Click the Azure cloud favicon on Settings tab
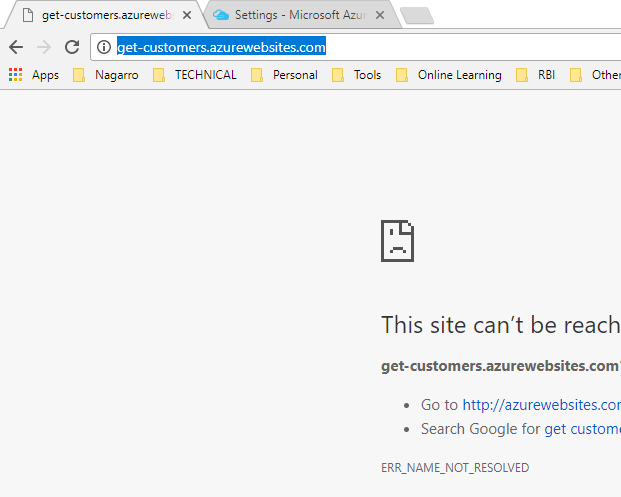The width and height of the screenshot is (621, 497). pos(221,15)
